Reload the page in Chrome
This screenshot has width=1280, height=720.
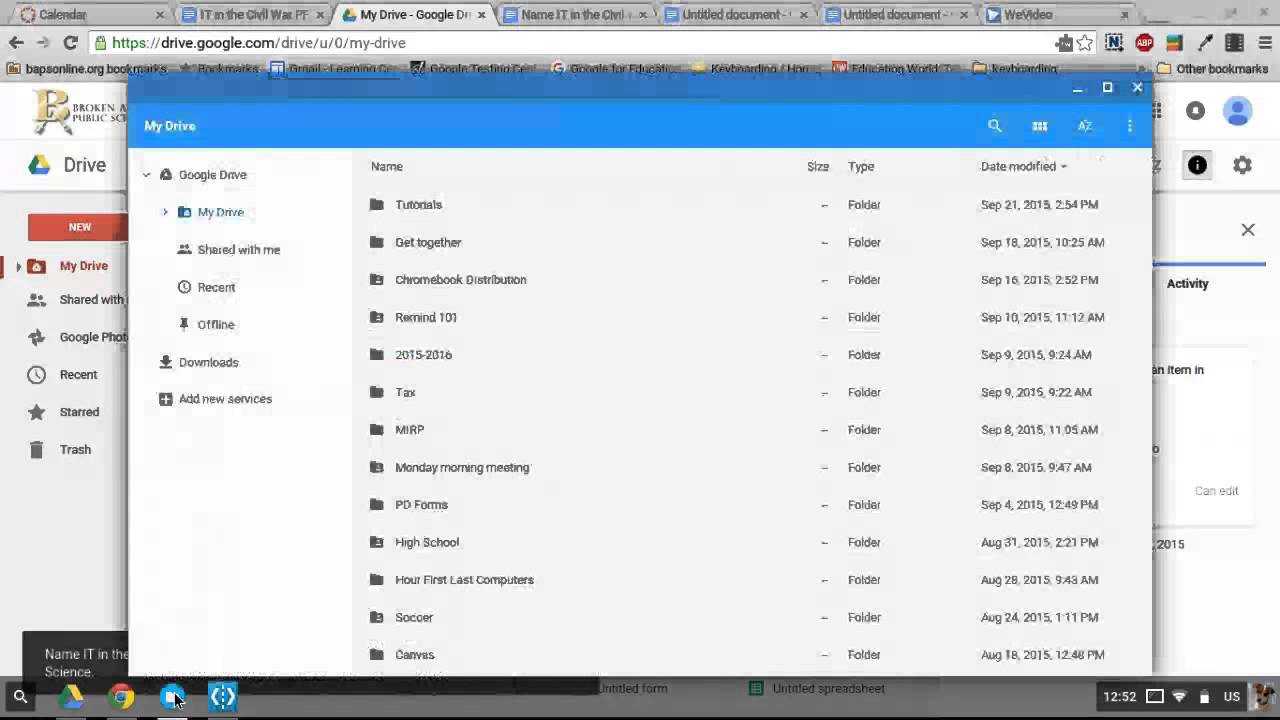pyautogui.click(x=70, y=43)
